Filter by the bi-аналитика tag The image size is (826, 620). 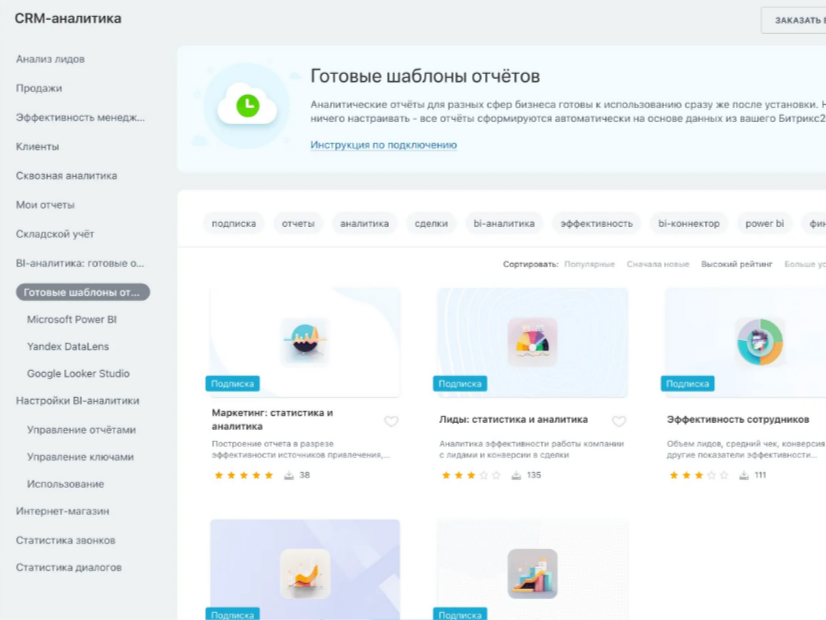pyautogui.click(x=504, y=223)
